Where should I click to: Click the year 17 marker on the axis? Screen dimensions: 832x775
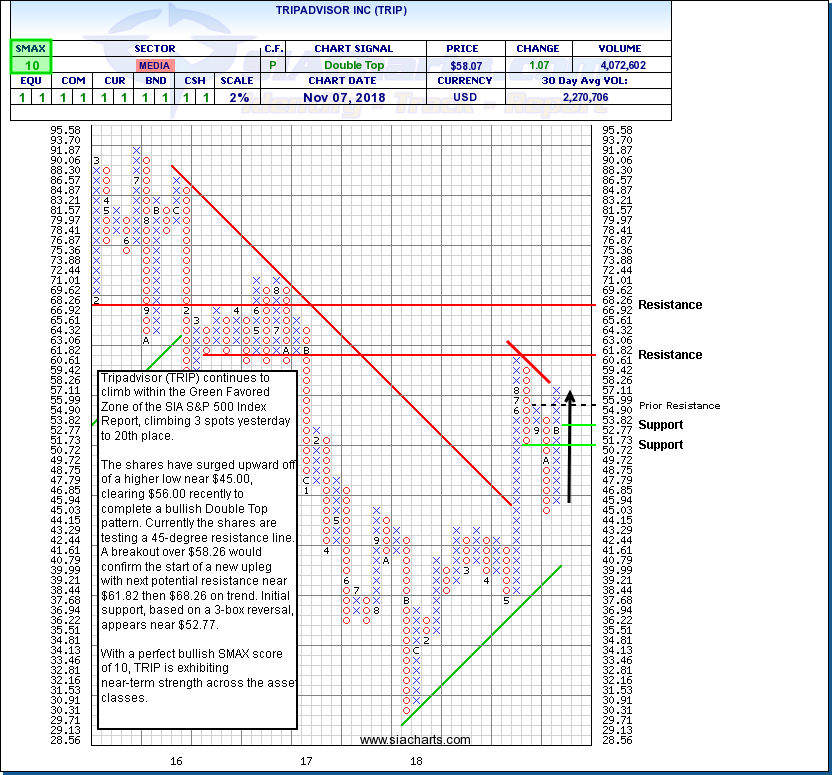[306, 761]
